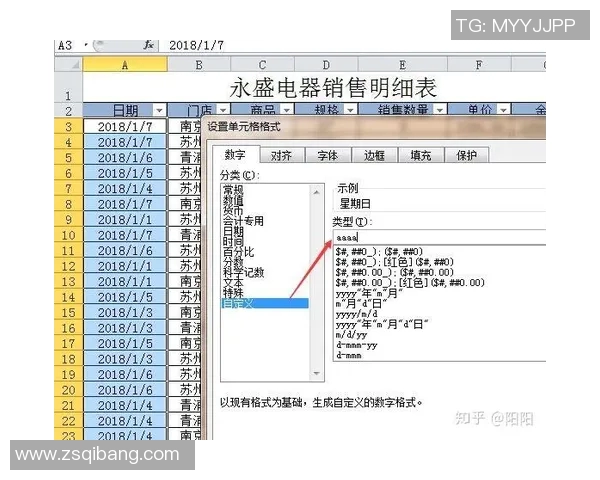Select column A header

point(125,65)
